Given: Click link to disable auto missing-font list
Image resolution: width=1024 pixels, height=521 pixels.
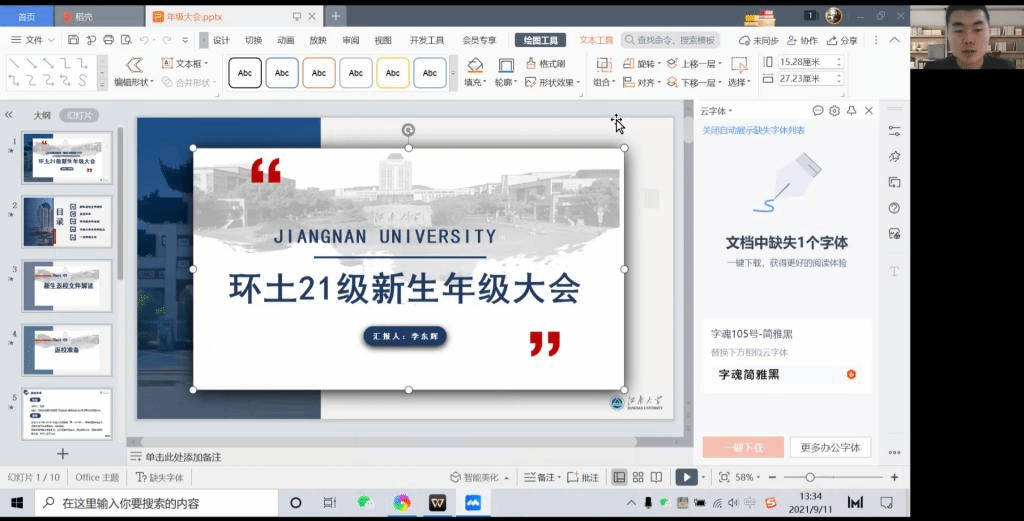Looking at the screenshot, I should [753, 130].
